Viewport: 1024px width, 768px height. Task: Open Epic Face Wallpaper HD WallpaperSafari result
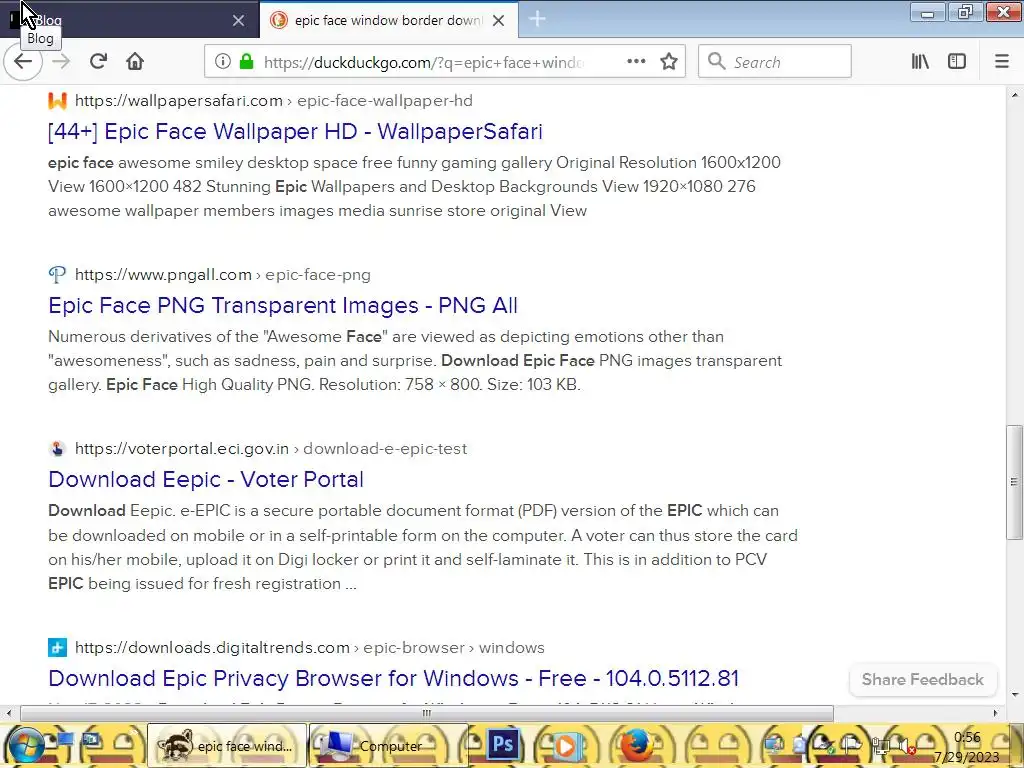pyautogui.click(x=295, y=131)
